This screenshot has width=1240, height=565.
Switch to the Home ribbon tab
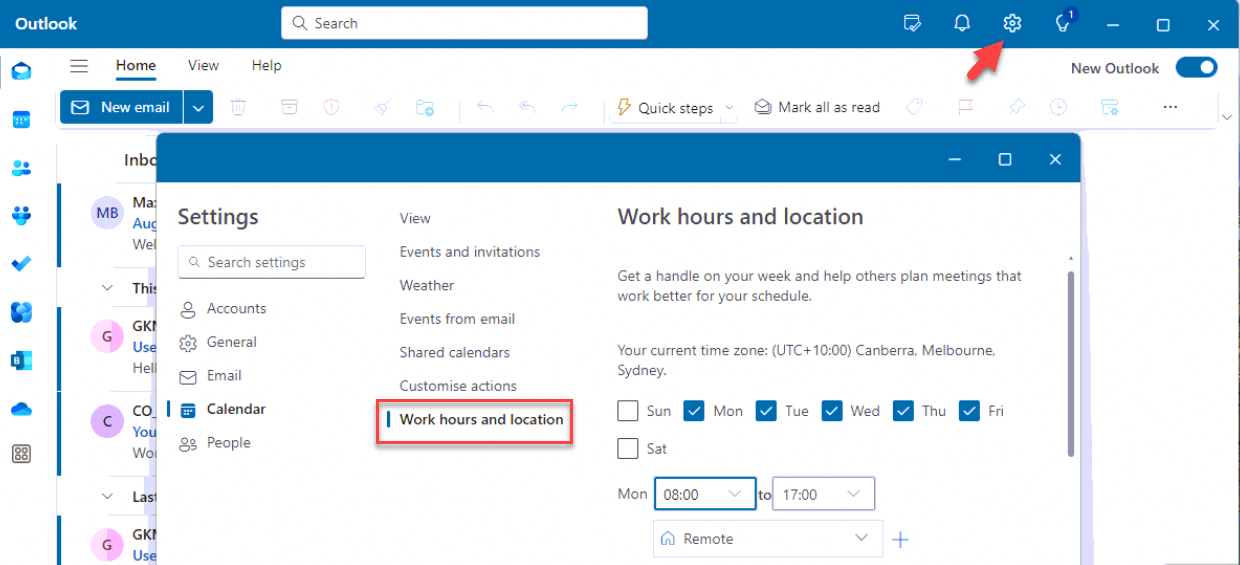coord(136,65)
